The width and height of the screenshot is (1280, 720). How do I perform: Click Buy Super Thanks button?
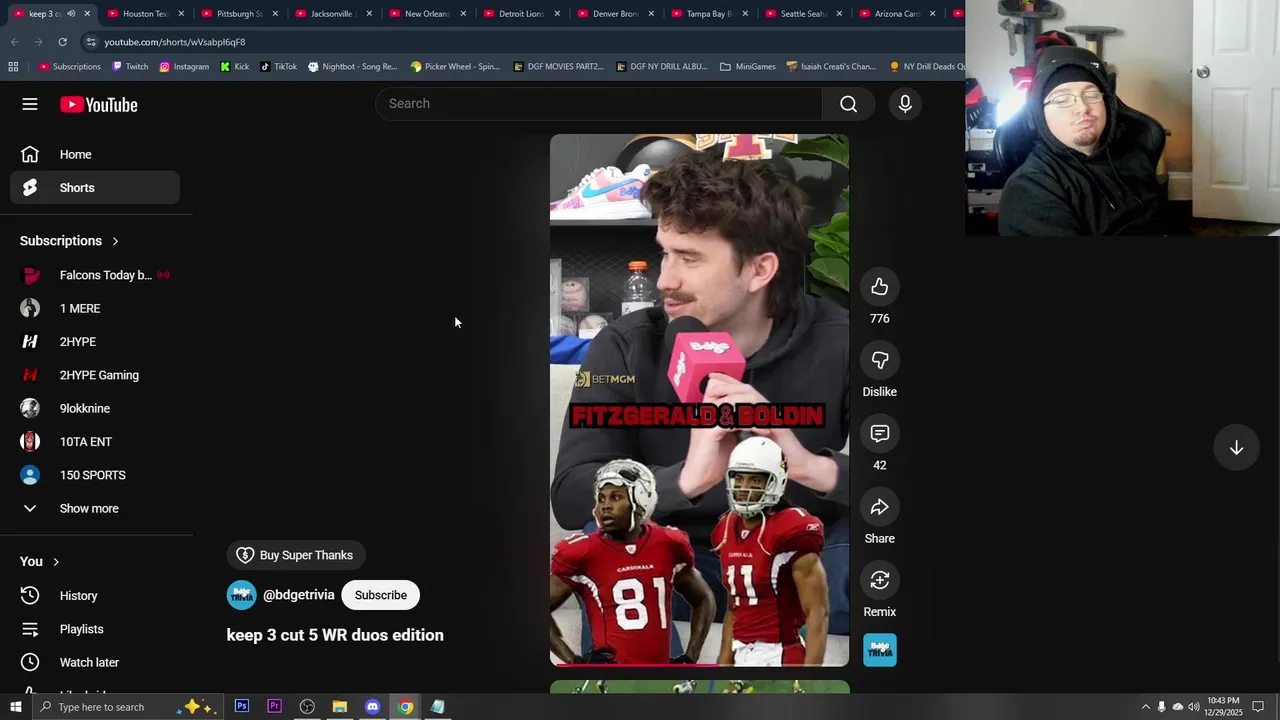tap(296, 555)
